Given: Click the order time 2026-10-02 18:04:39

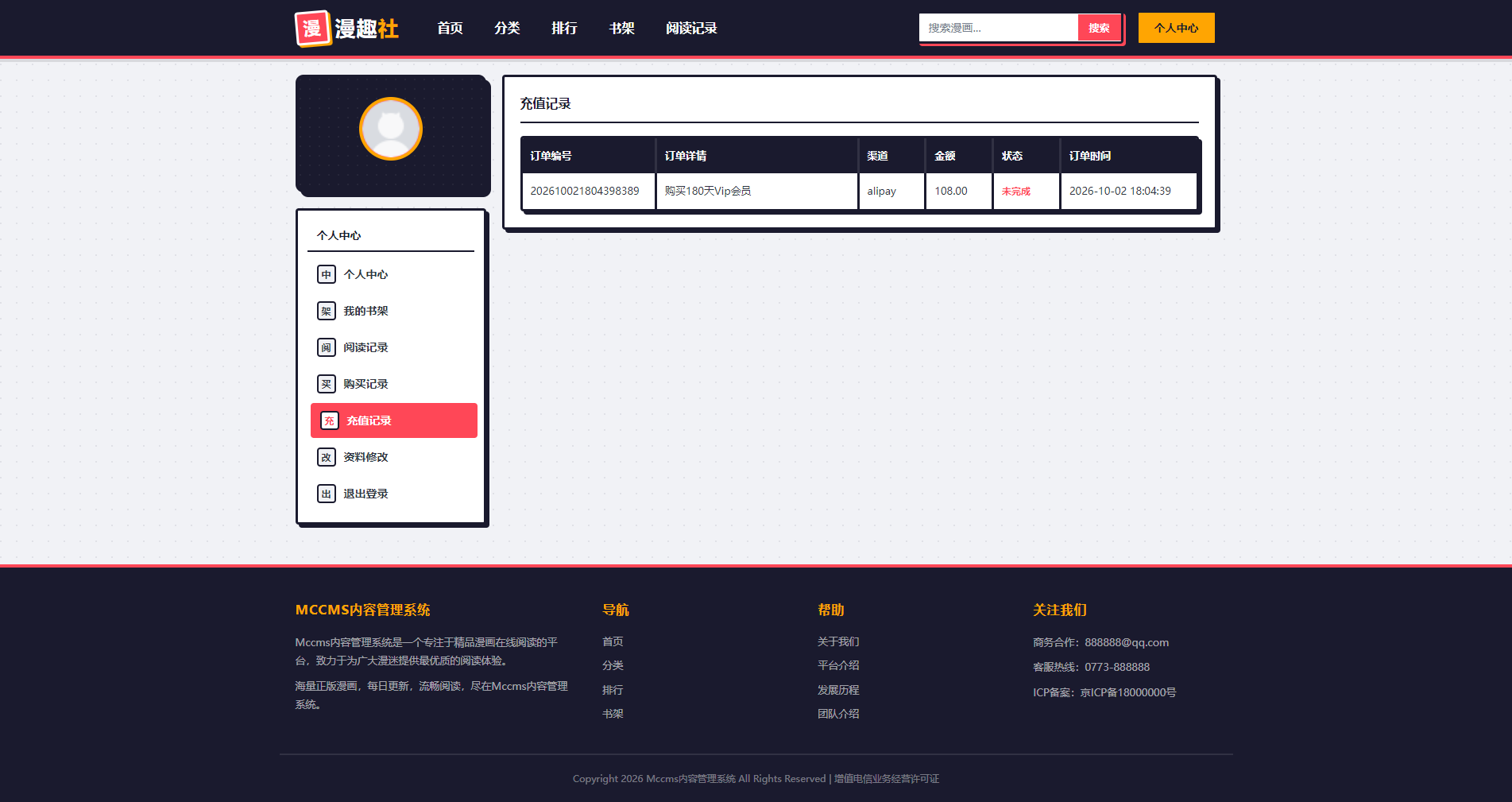Looking at the screenshot, I should pos(1120,191).
